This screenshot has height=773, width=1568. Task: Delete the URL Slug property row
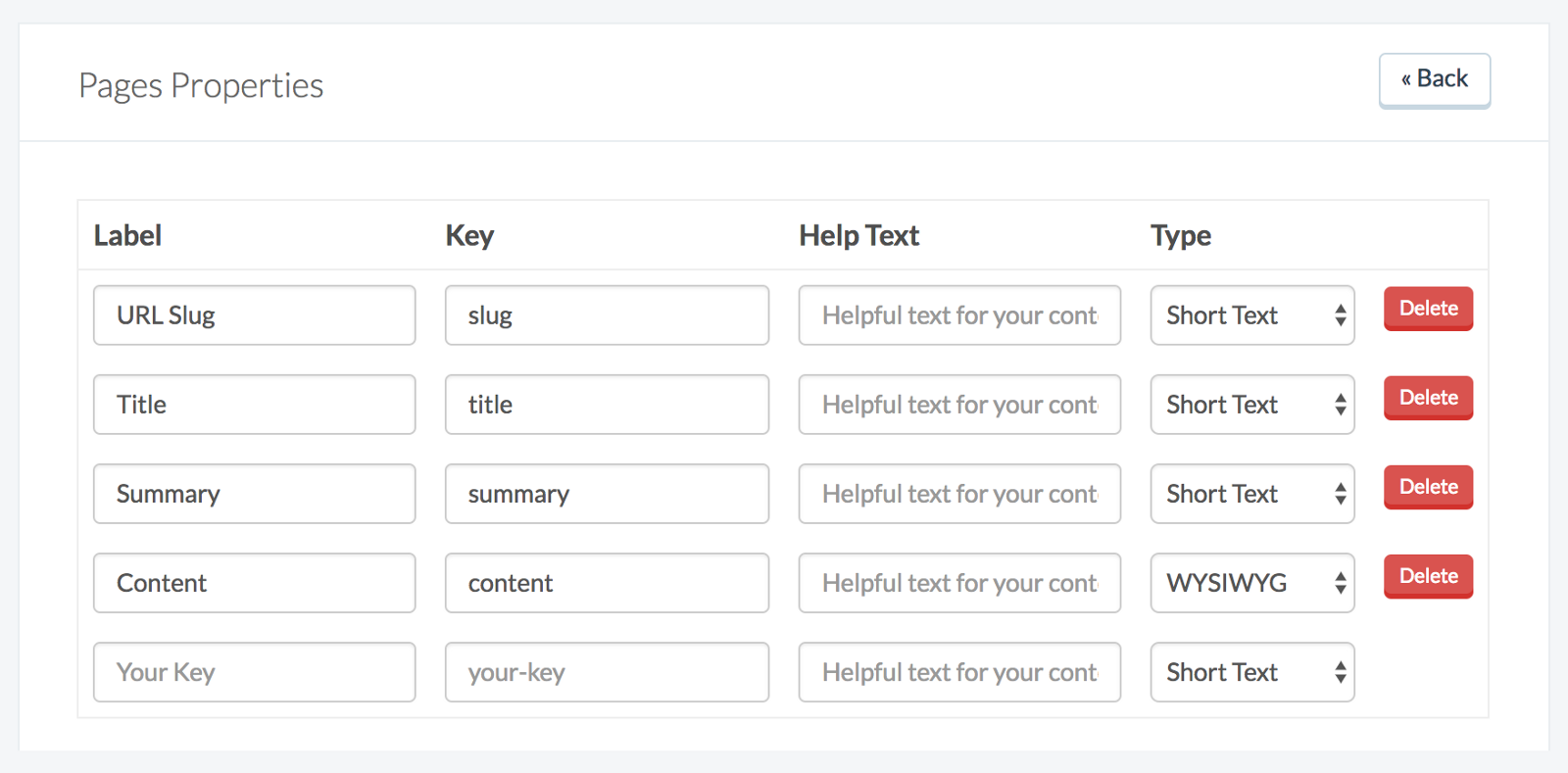(1428, 309)
